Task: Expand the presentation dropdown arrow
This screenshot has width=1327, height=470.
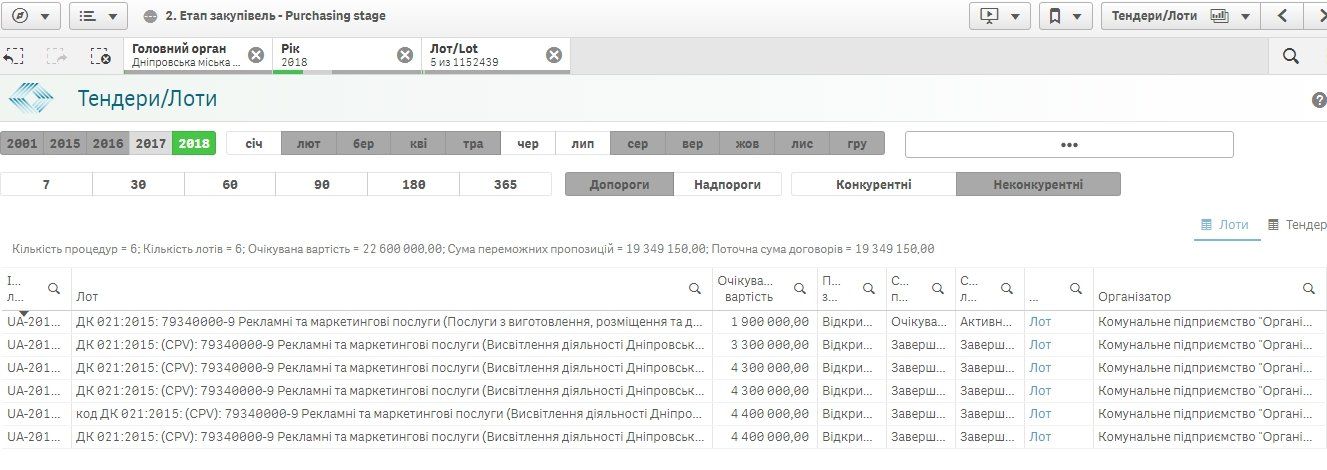Action: [1016, 16]
